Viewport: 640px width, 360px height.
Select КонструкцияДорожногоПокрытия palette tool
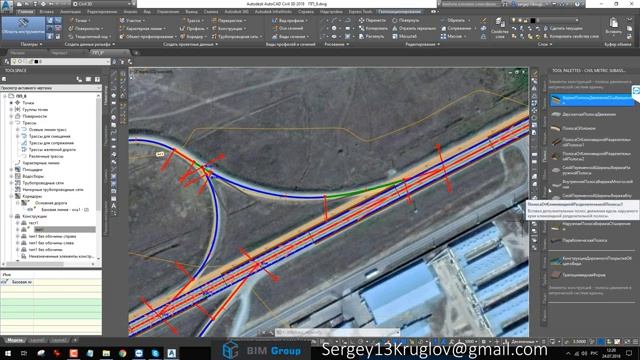pyautogui.click(x=590, y=260)
